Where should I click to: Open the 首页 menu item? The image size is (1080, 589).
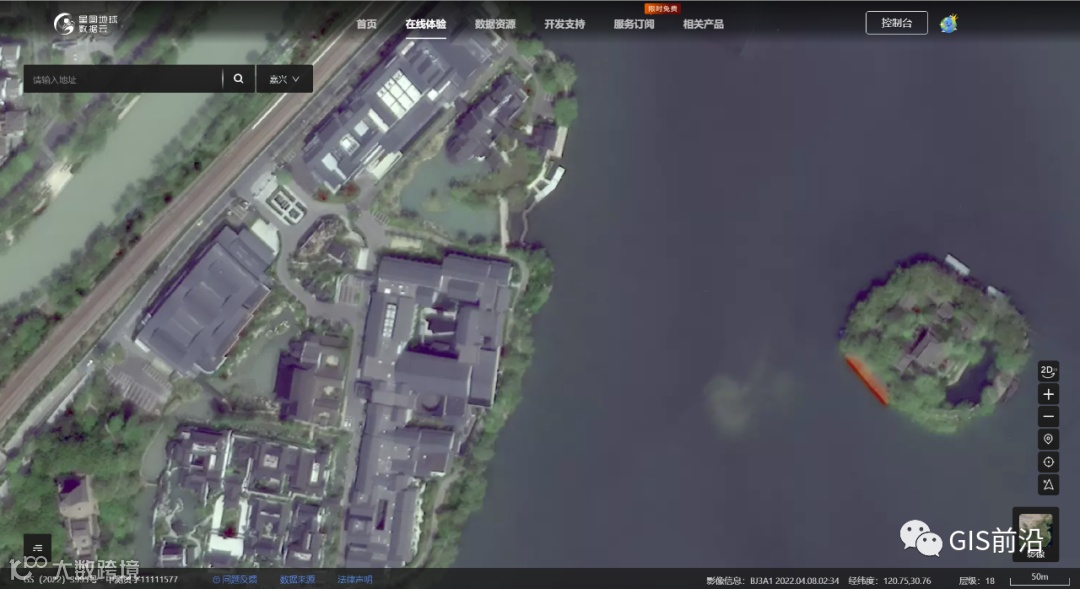click(x=366, y=24)
